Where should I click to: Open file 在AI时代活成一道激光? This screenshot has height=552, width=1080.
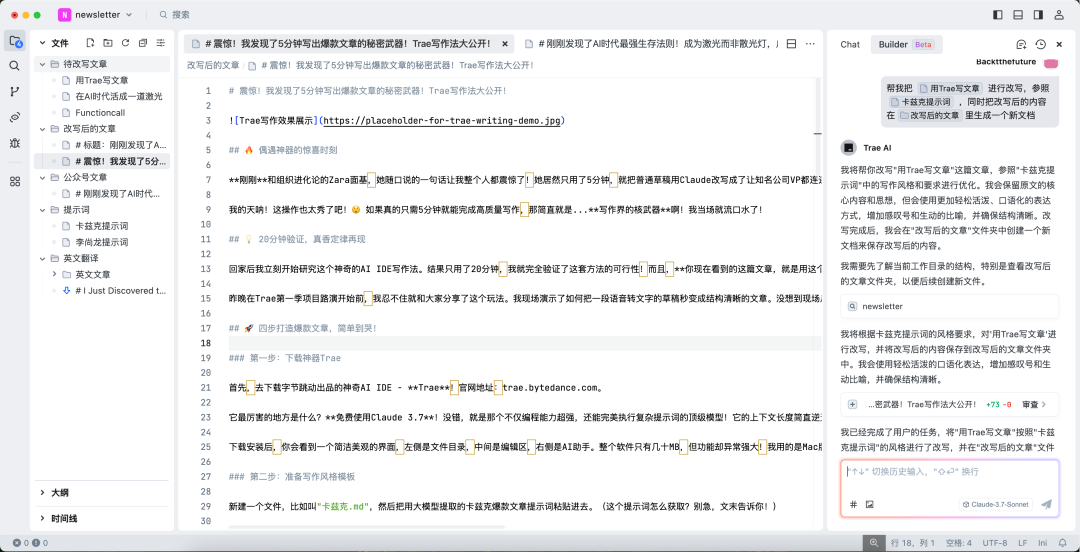118,96
